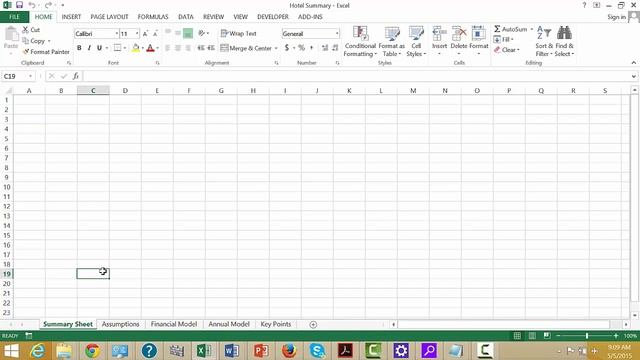Open the font size dropdown
Screen dimensions: 640x360
tap(137, 34)
